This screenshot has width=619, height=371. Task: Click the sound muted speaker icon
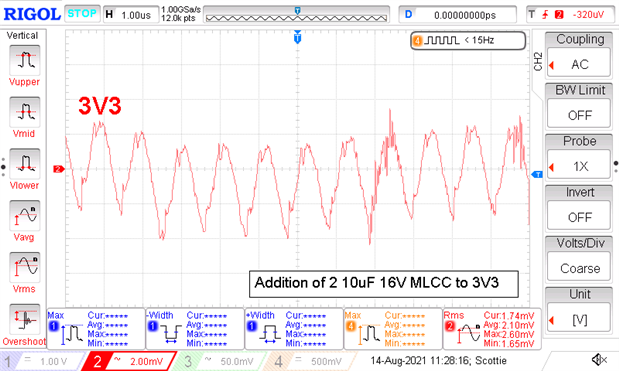599,360
